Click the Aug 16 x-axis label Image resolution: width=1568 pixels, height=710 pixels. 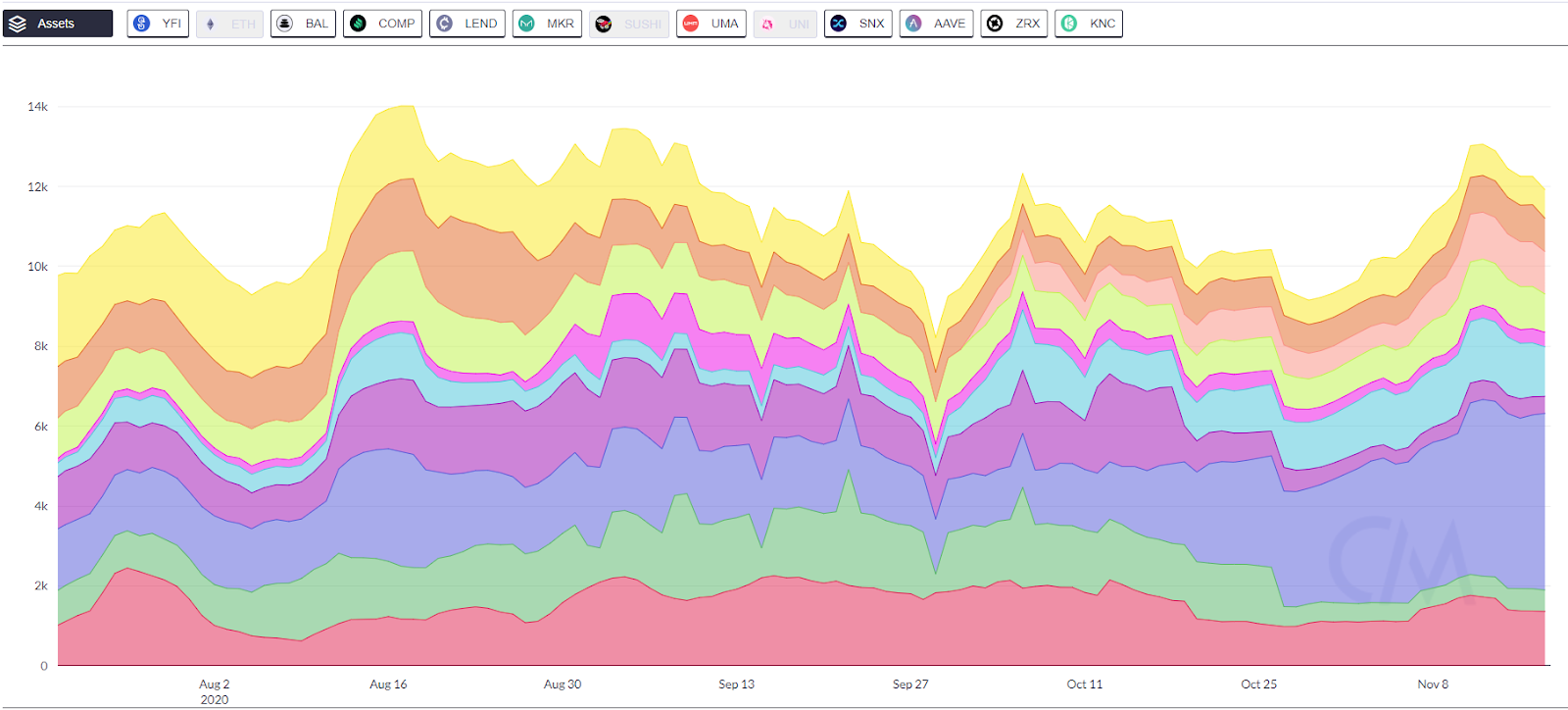(388, 685)
